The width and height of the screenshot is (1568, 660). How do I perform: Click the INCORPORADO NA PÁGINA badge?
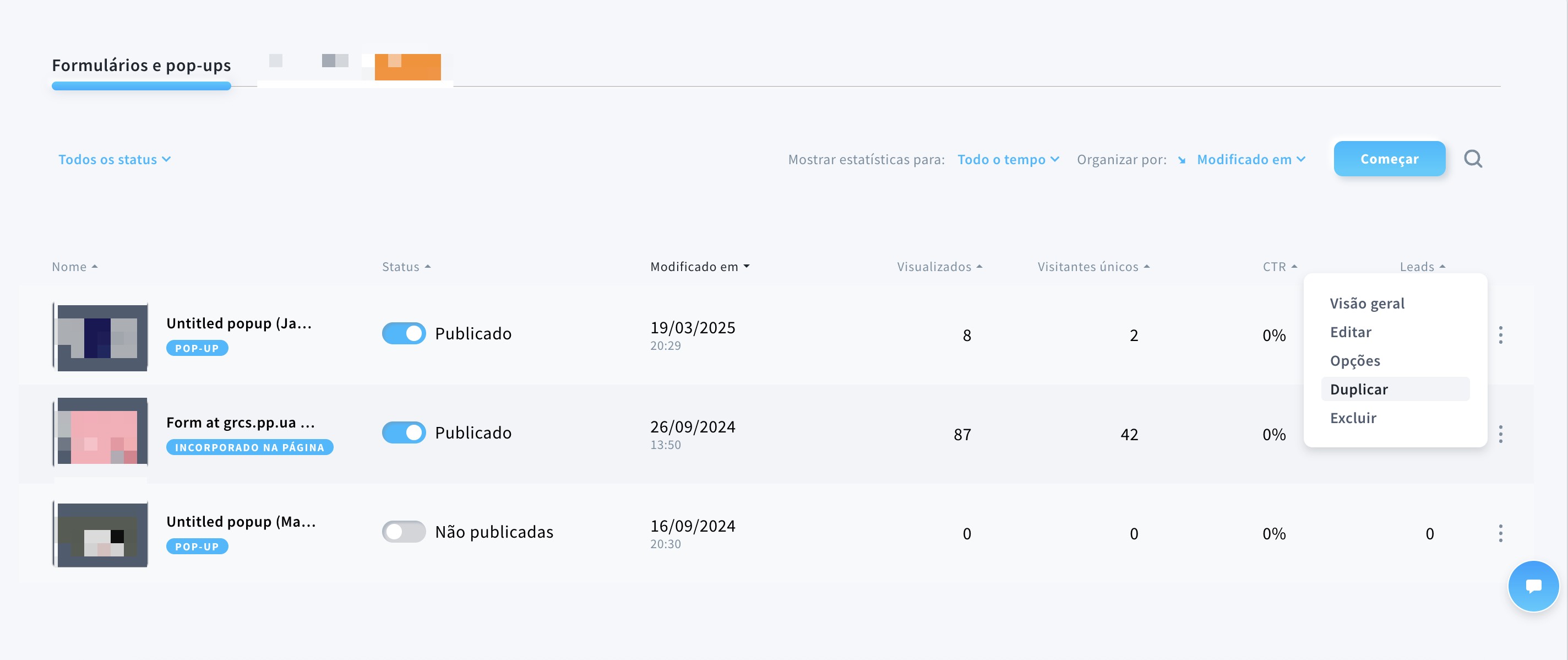point(249,447)
